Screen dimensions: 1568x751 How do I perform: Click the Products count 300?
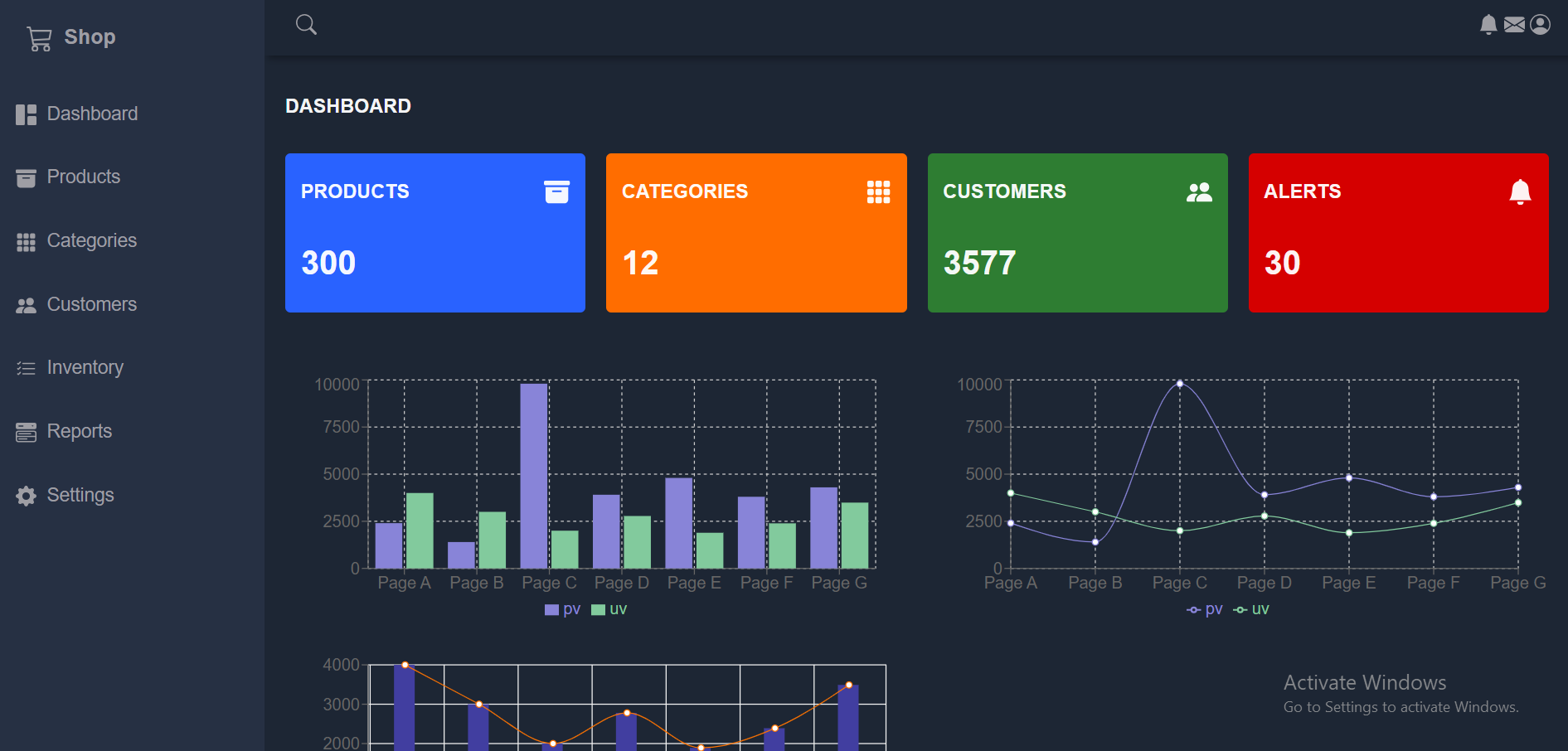coord(328,264)
